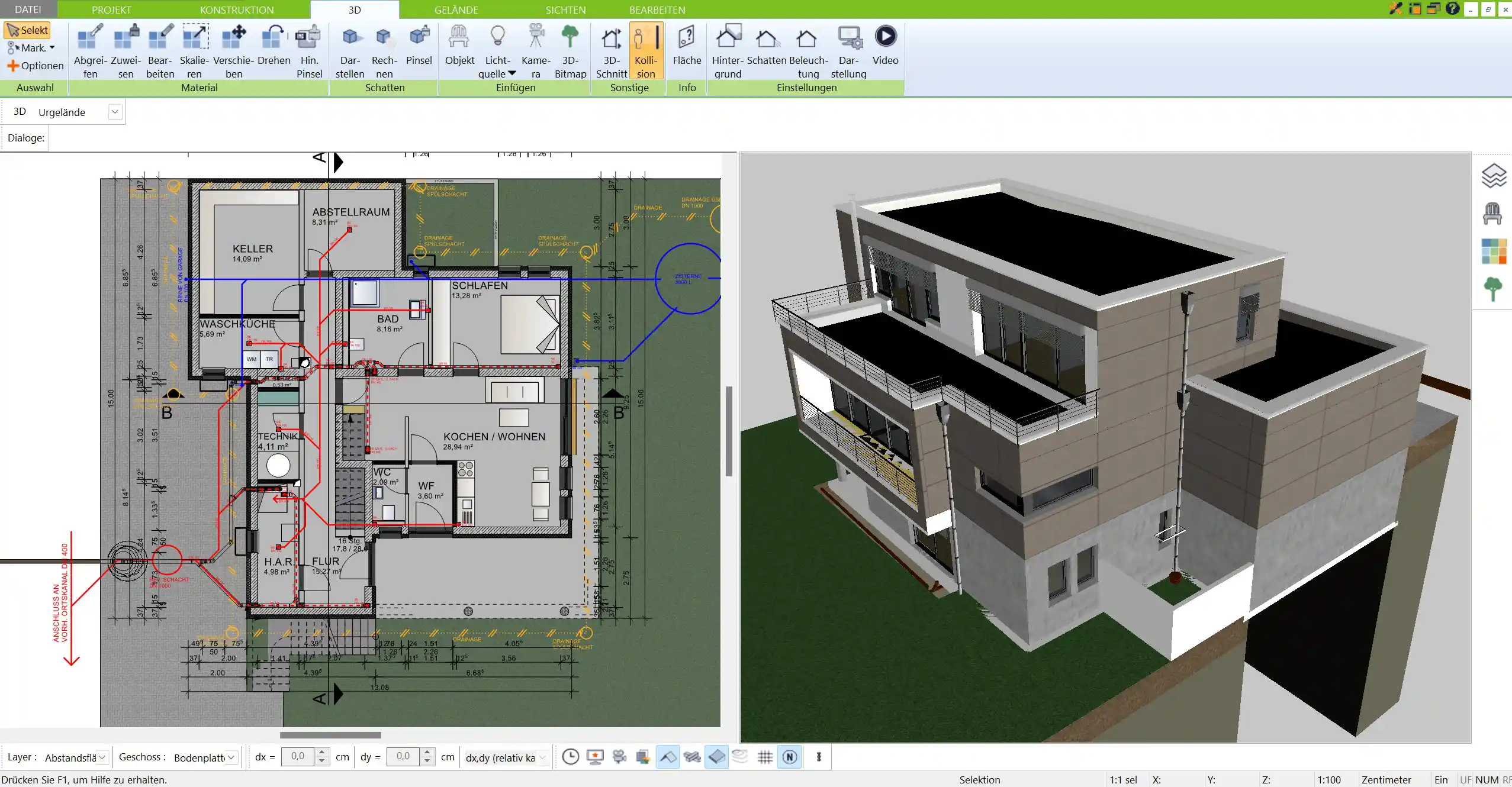This screenshot has width=1512, height=787.
Task: Open the material color palette in the right sidebar
Action: [x=1493, y=251]
